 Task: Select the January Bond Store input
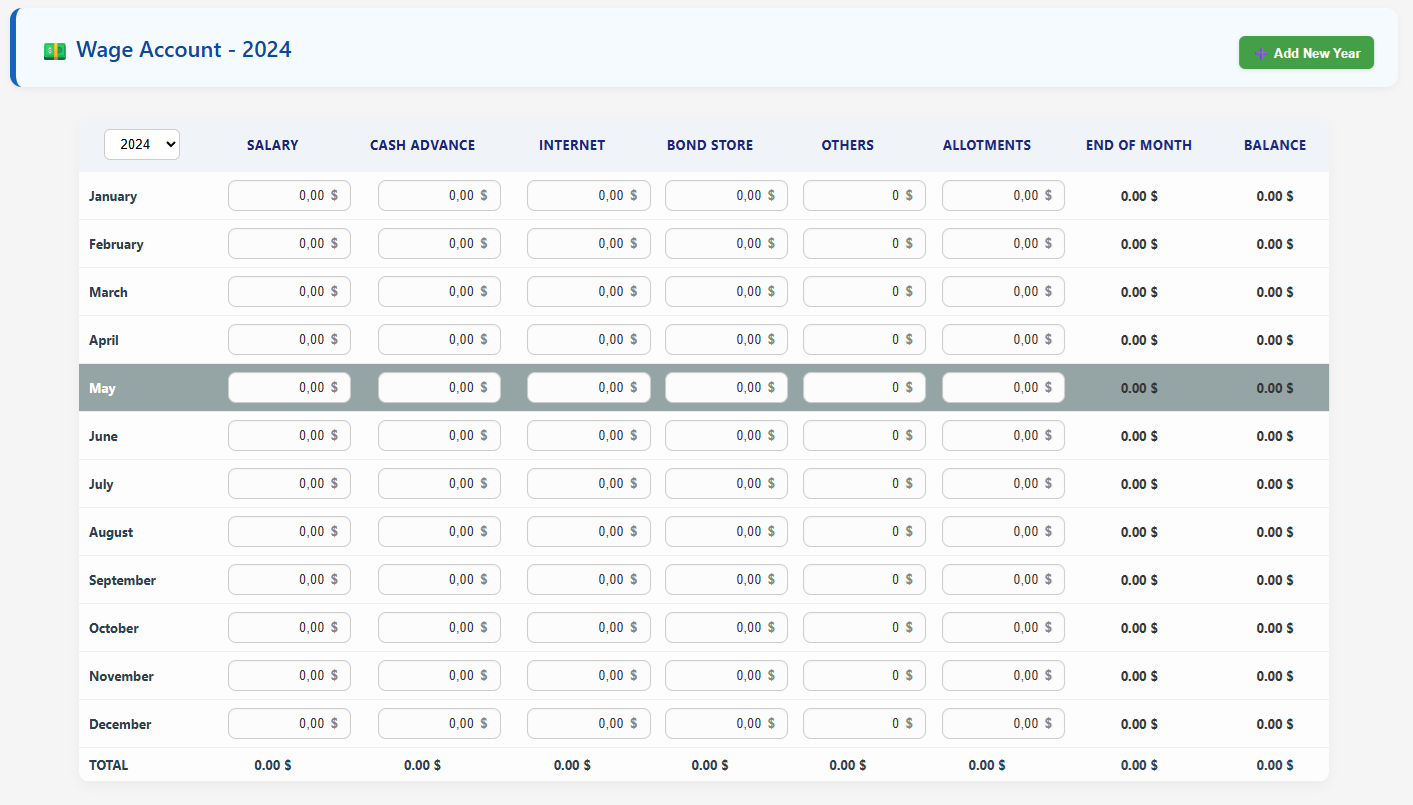726,196
